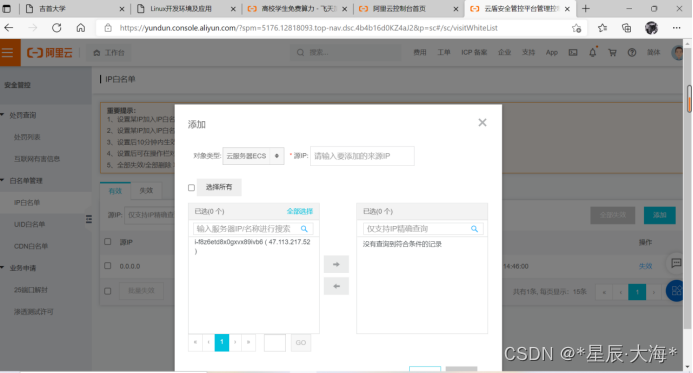Select server i-f8z6etd8x0gxvx89ivb6 in list
The image size is (693, 373).
[x=253, y=247]
